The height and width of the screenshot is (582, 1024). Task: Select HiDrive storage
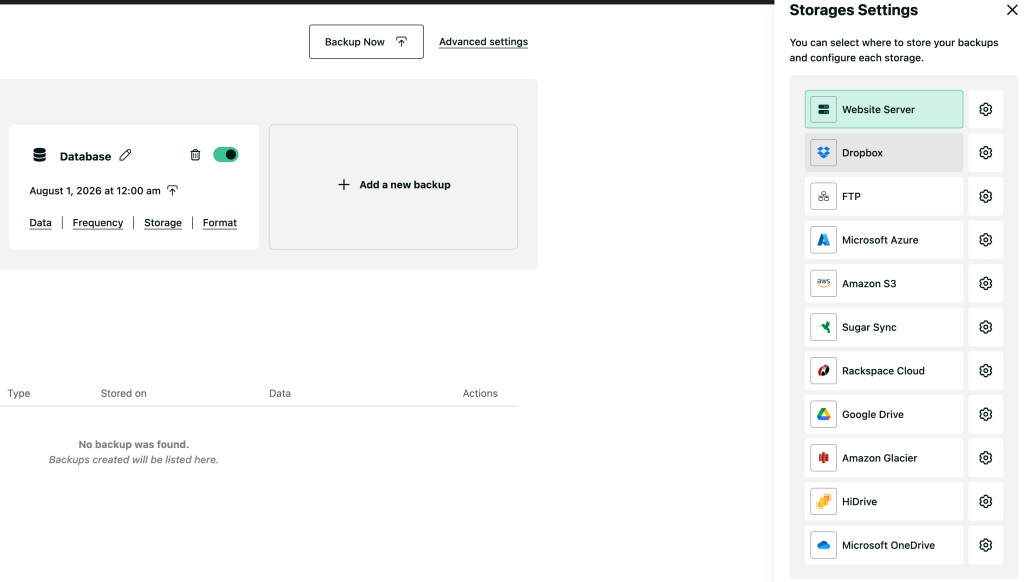pos(884,502)
